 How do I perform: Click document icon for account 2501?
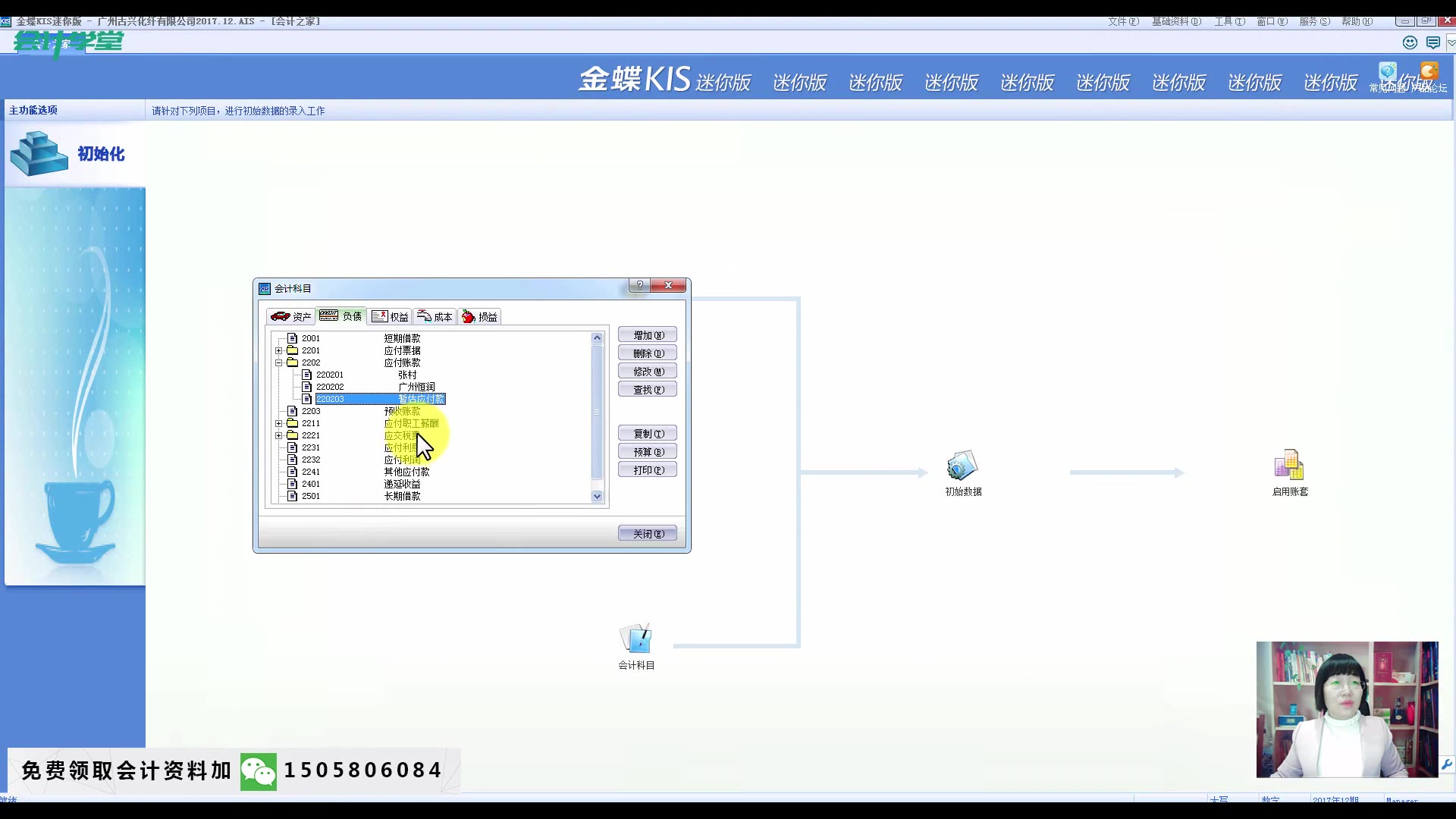click(x=292, y=496)
